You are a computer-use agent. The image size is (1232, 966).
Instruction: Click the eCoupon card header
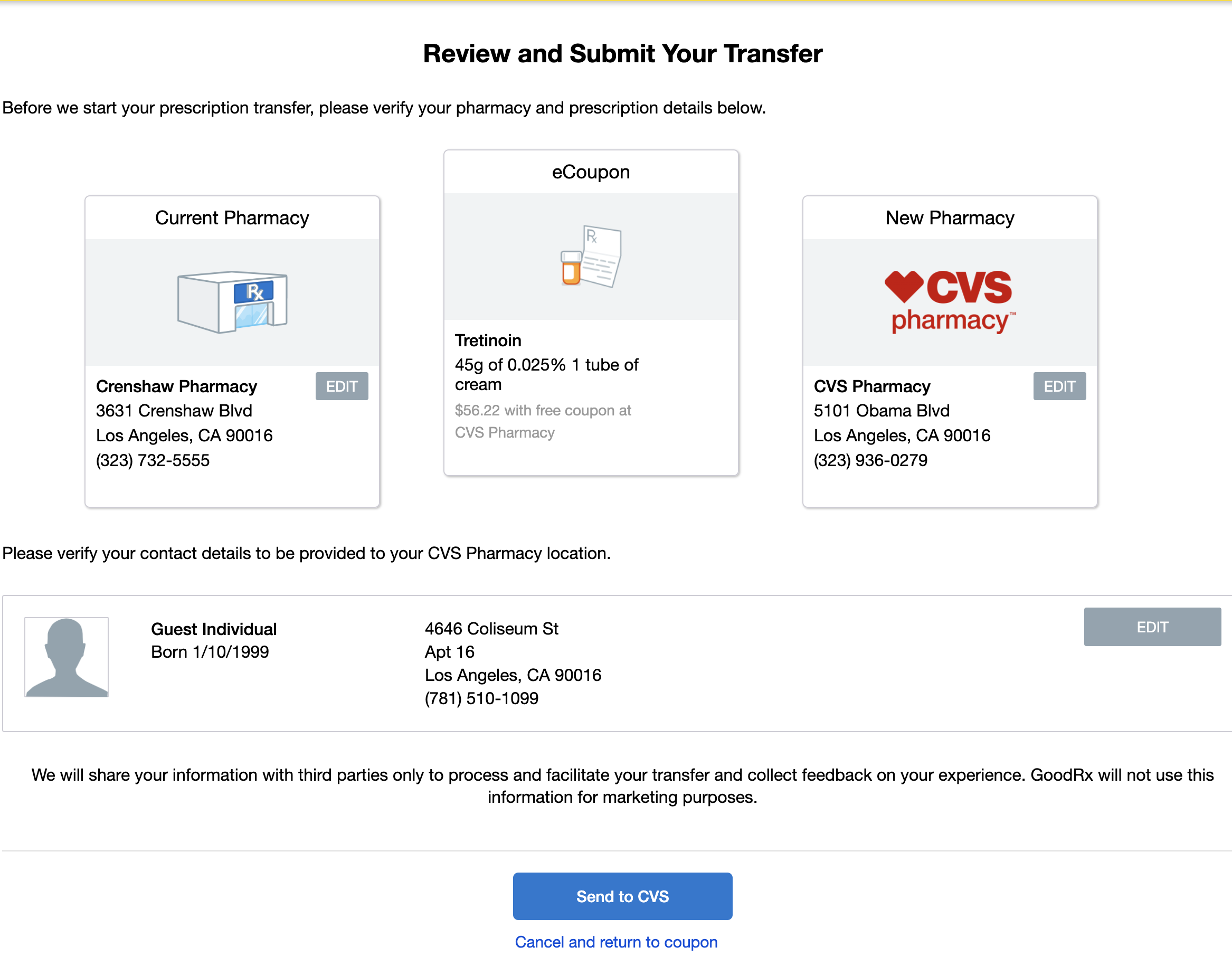591,172
